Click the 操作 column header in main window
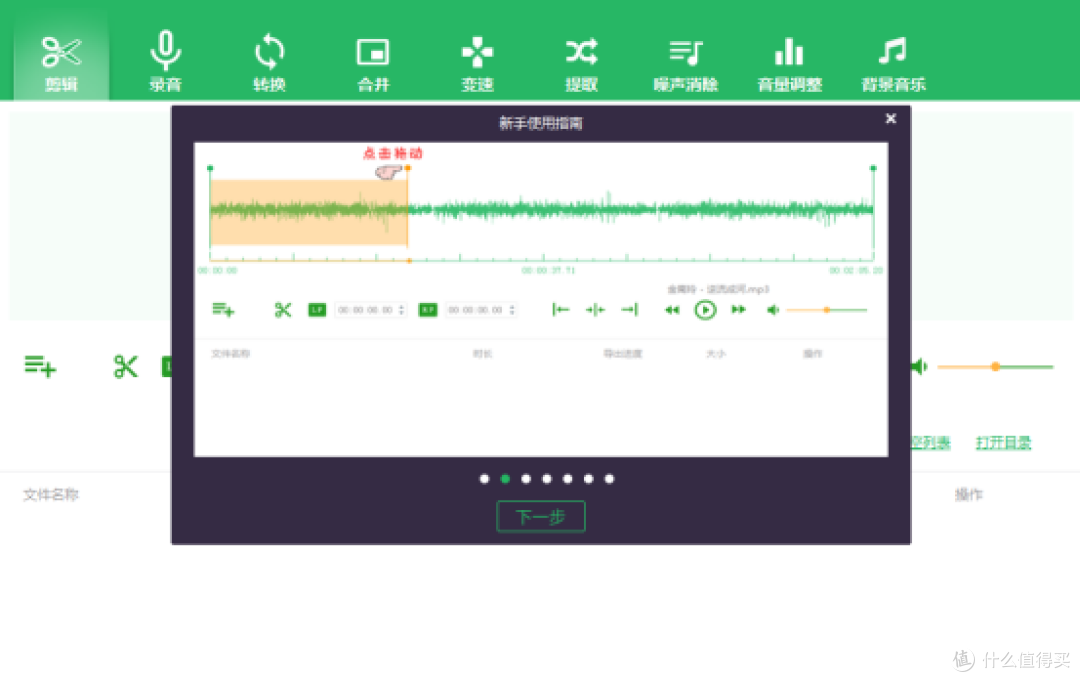Image resolution: width=1080 pixels, height=682 pixels. pyautogui.click(x=968, y=494)
